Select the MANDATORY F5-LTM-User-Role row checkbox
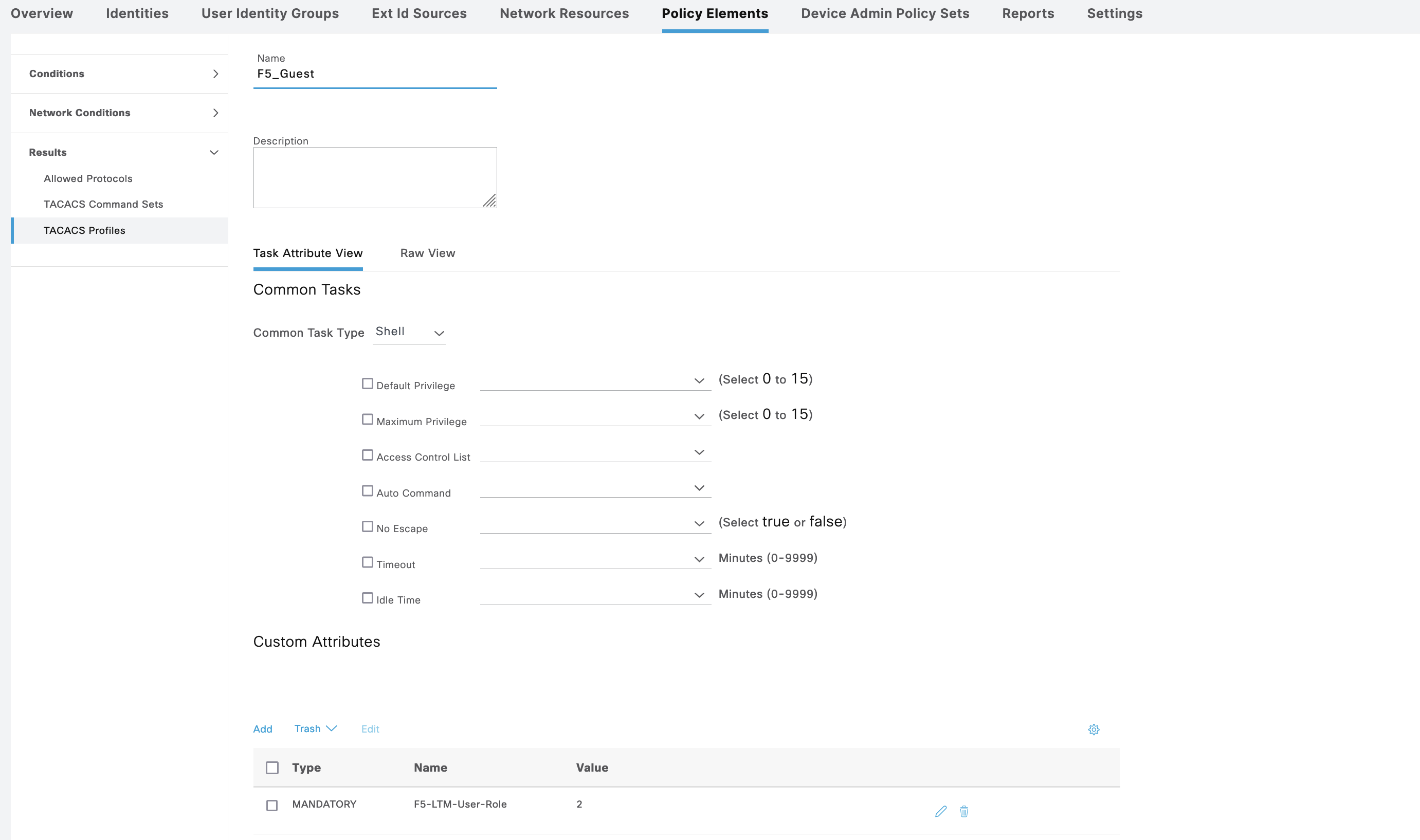Viewport: 1420px width, 840px height. coord(271,806)
